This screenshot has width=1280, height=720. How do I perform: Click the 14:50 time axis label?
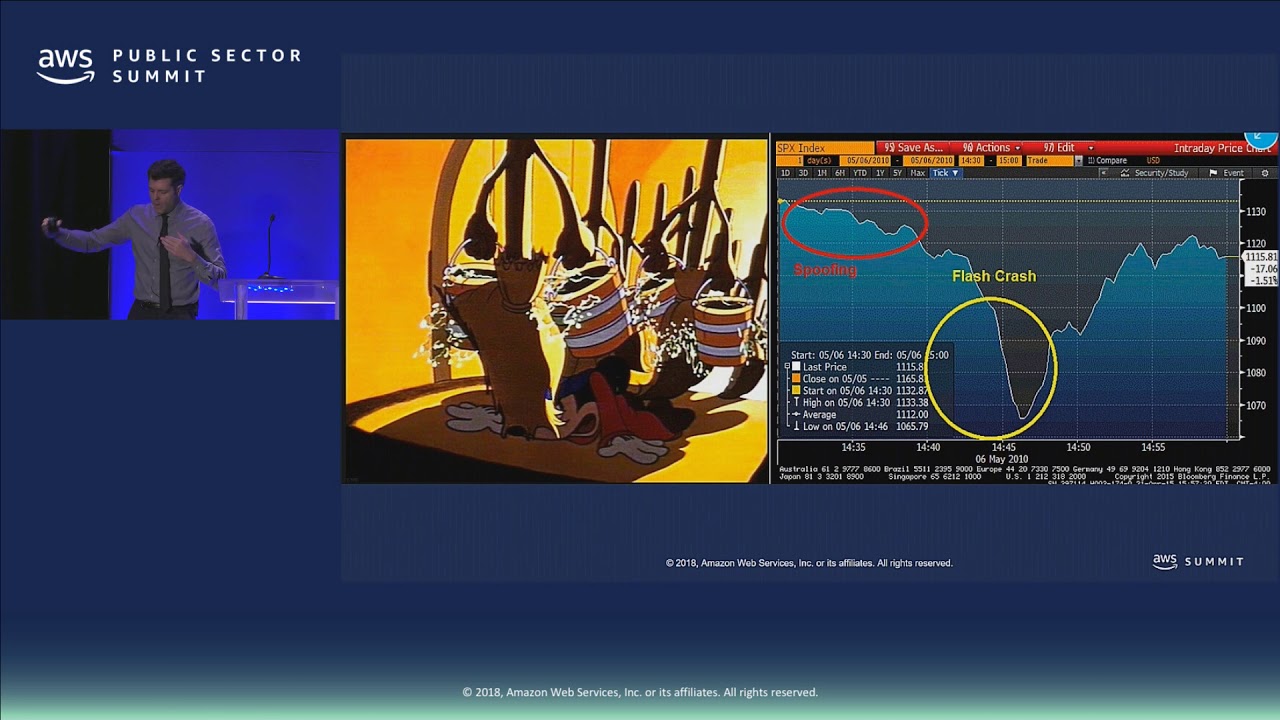(x=1078, y=447)
